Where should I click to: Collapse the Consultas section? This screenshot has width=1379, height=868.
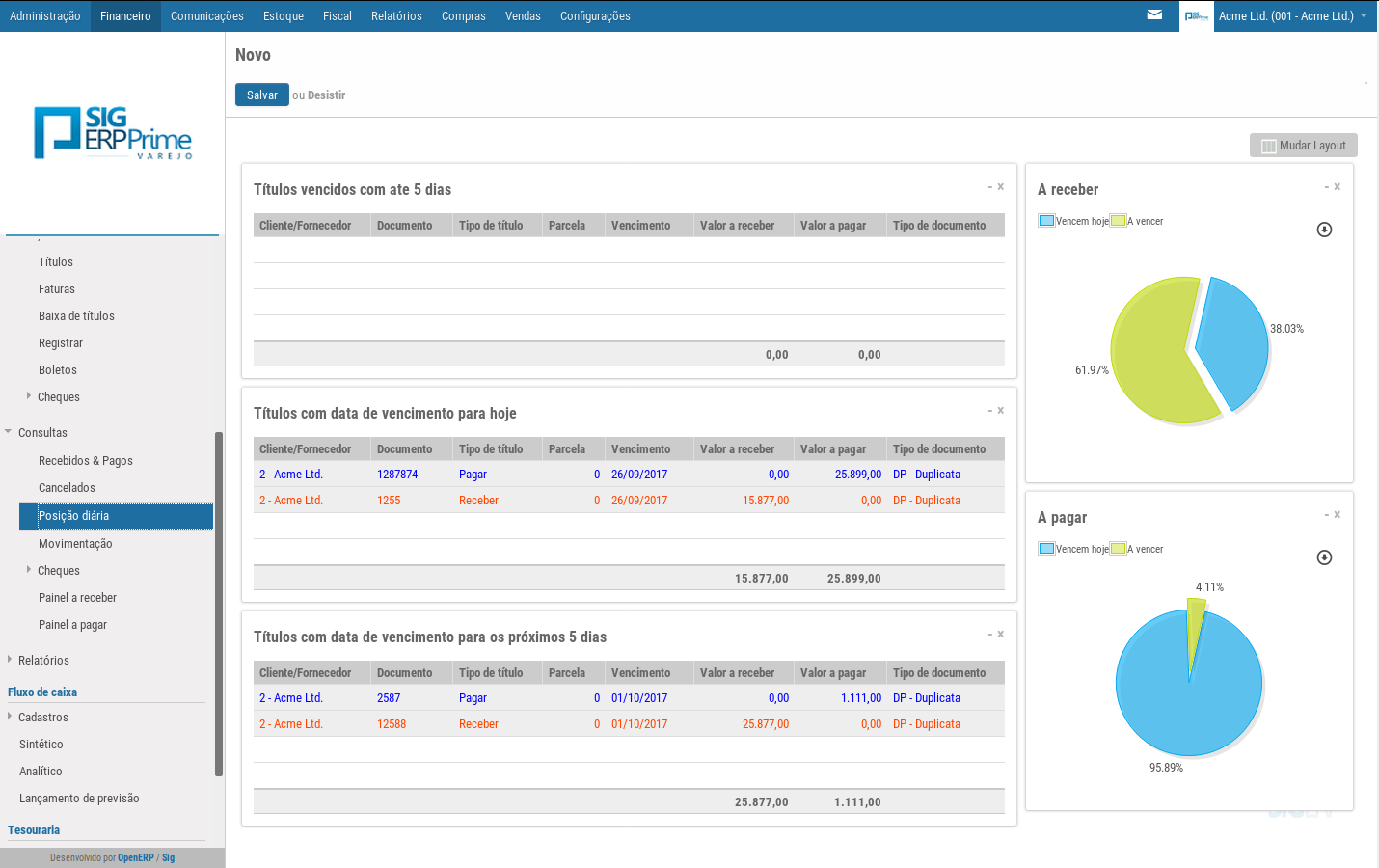pyautogui.click(x=9, y=432)
